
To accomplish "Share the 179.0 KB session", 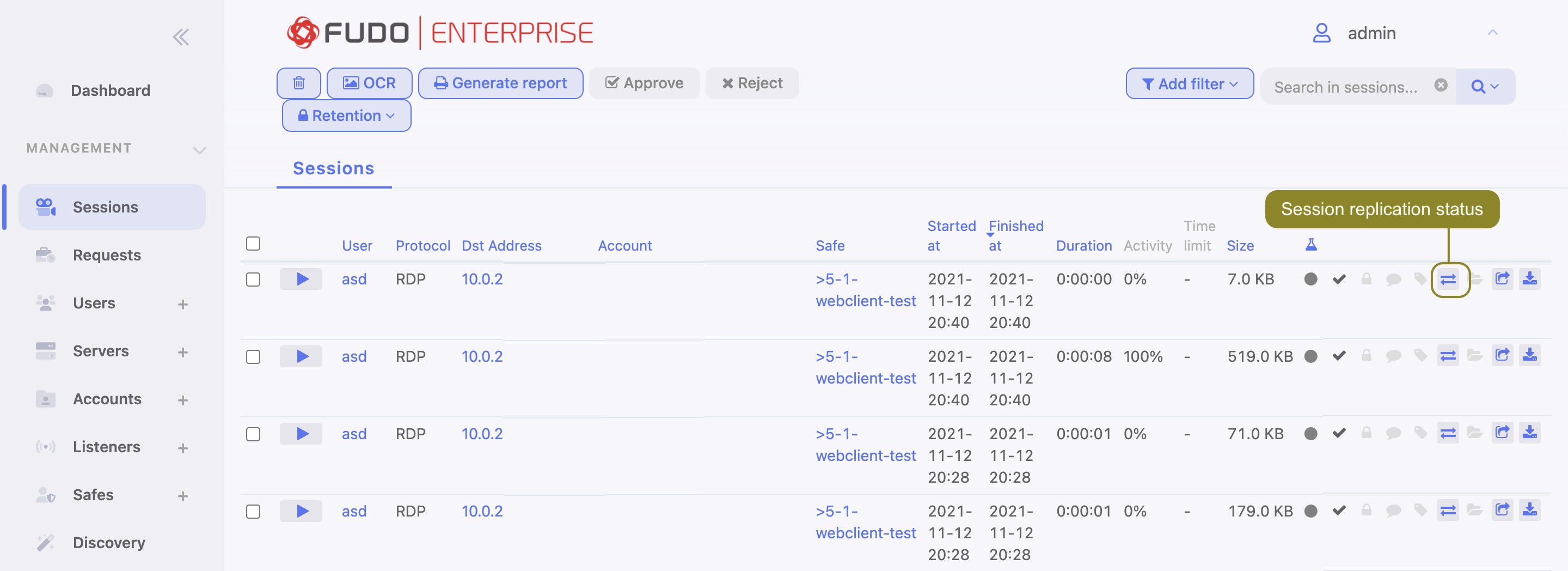I will coord(1502,510).
